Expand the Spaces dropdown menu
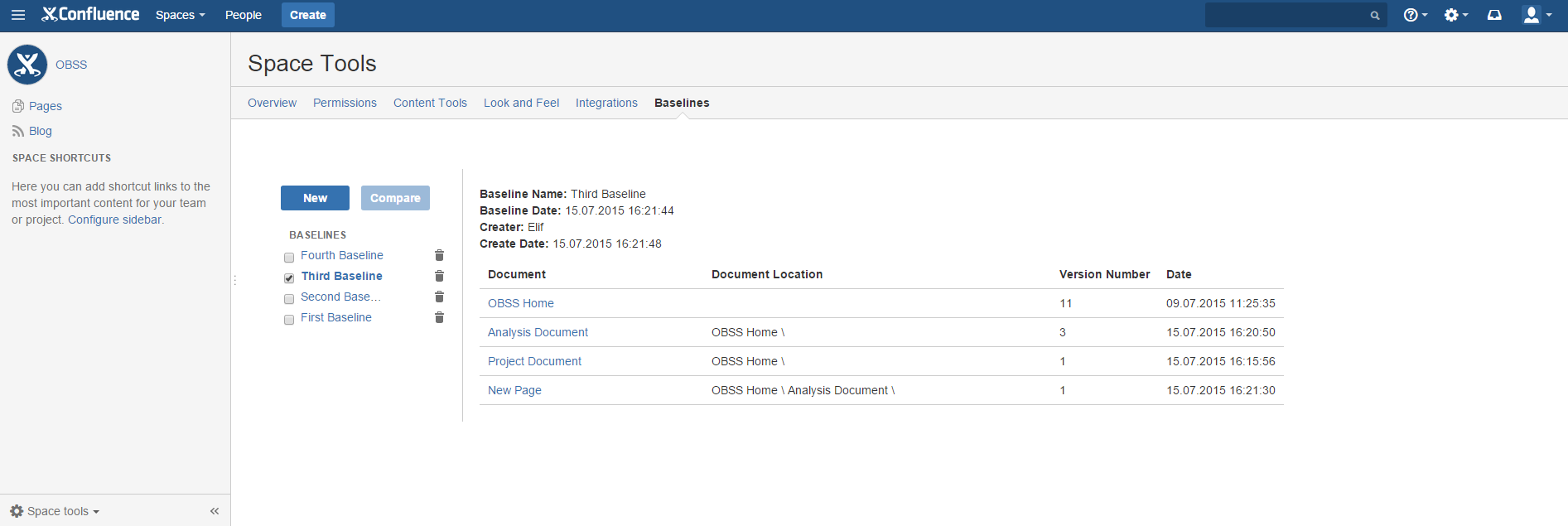The width and height of the screenshot is (1568, 526). [180, 15]
